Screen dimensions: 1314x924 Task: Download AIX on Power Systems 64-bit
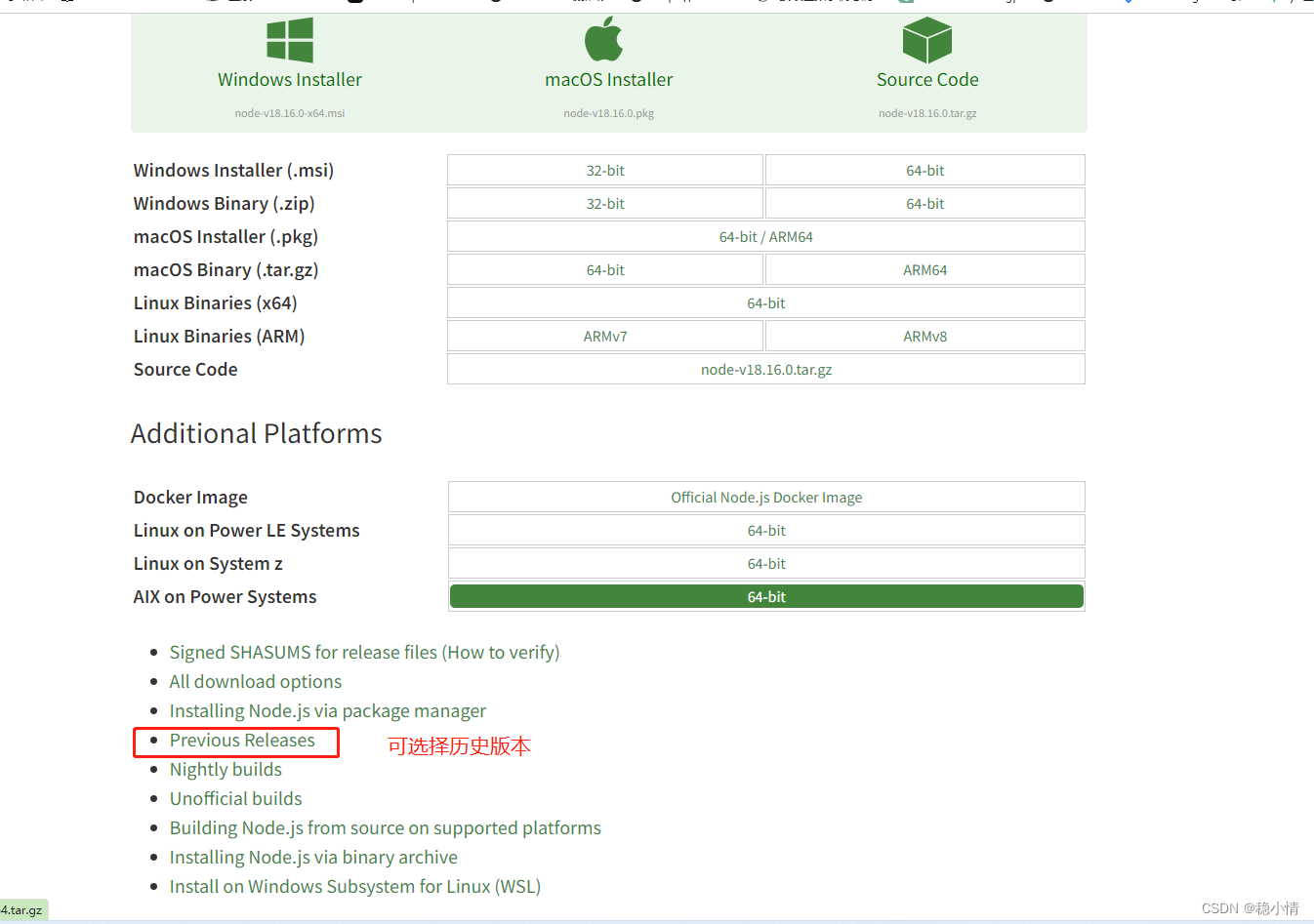(766, 596)
